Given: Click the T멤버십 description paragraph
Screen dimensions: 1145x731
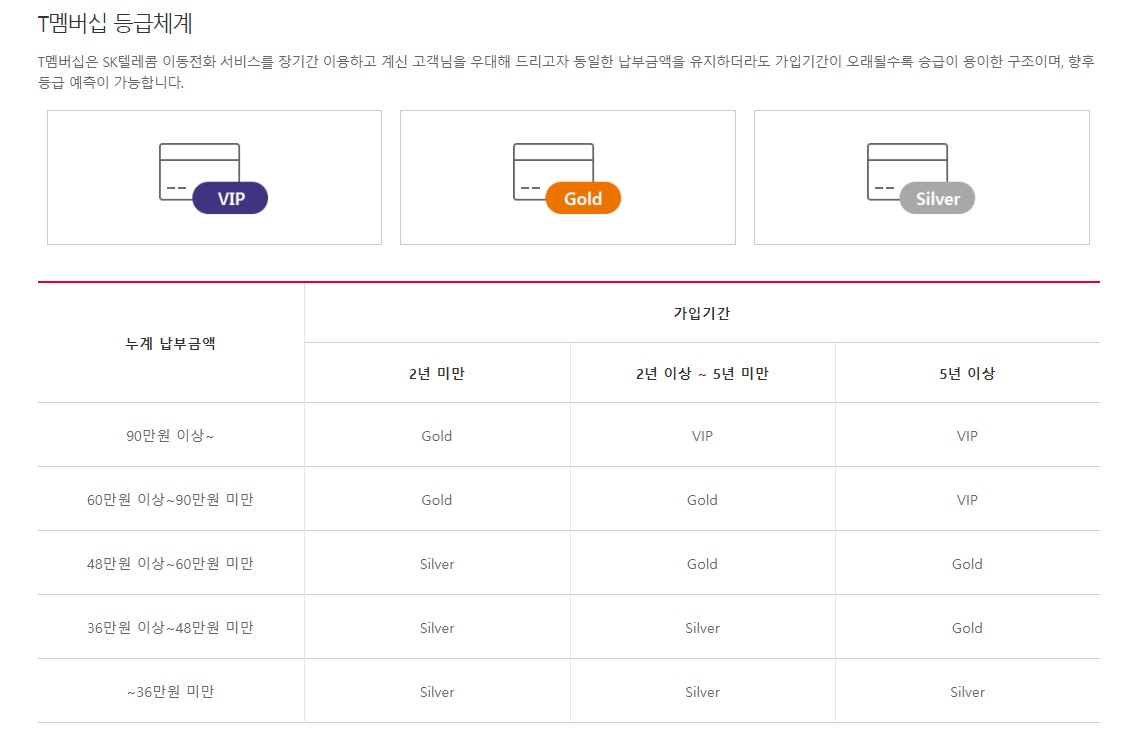Looking at the screenshot, I should click(566, 72).
